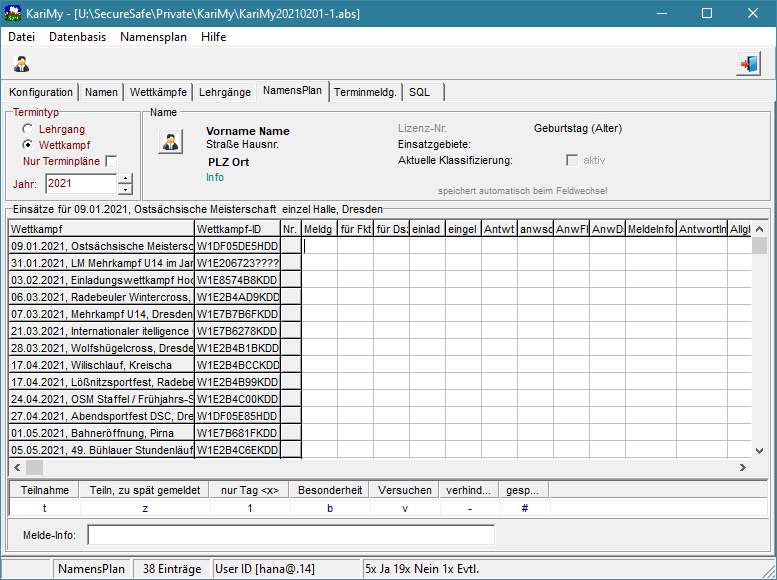Open the Hilfe menu
Viewport: 777px width, 580px height.
(214, 37)
